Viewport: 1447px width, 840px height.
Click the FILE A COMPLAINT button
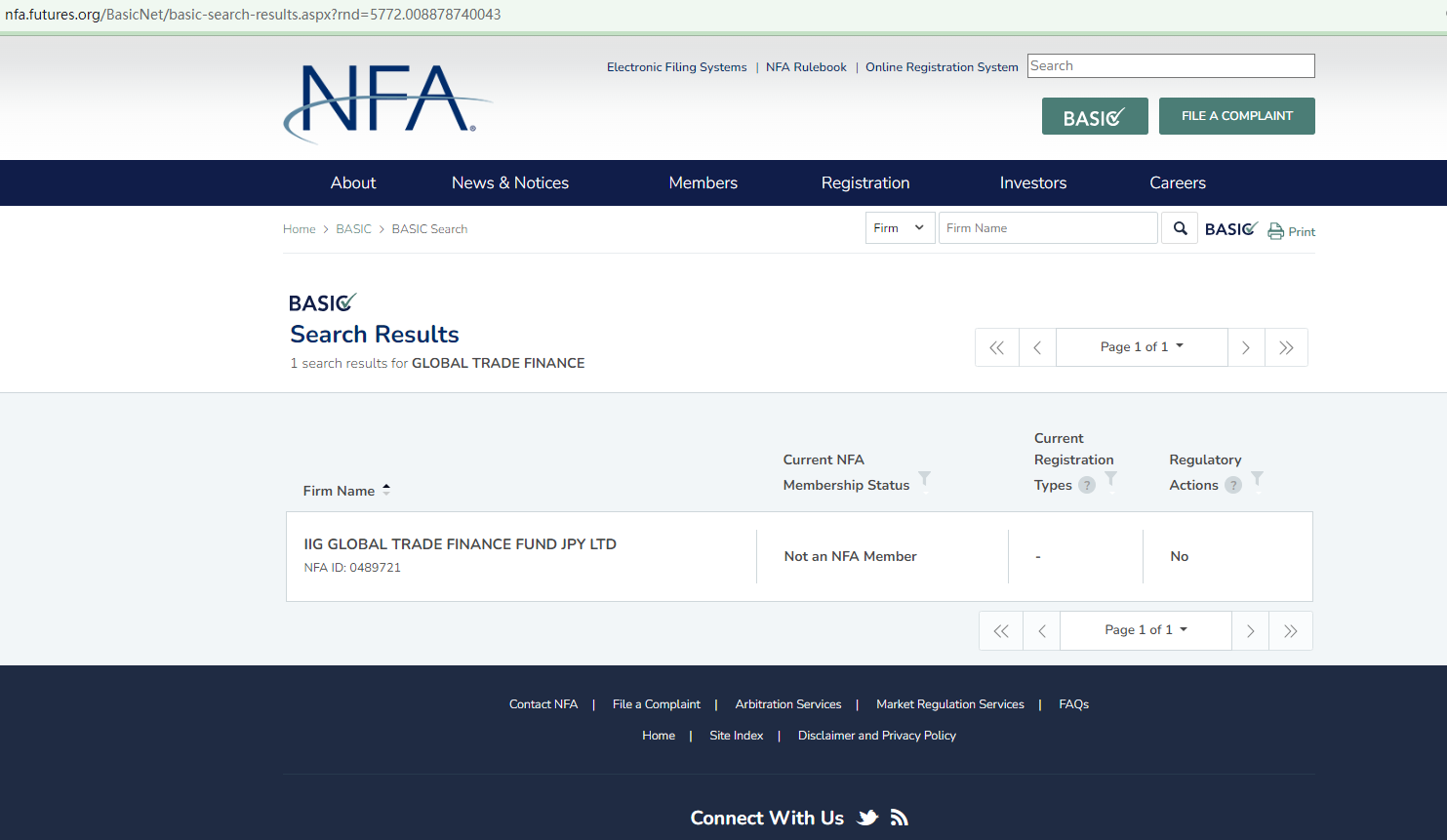pyautogui.click(x=1236, y=116)
